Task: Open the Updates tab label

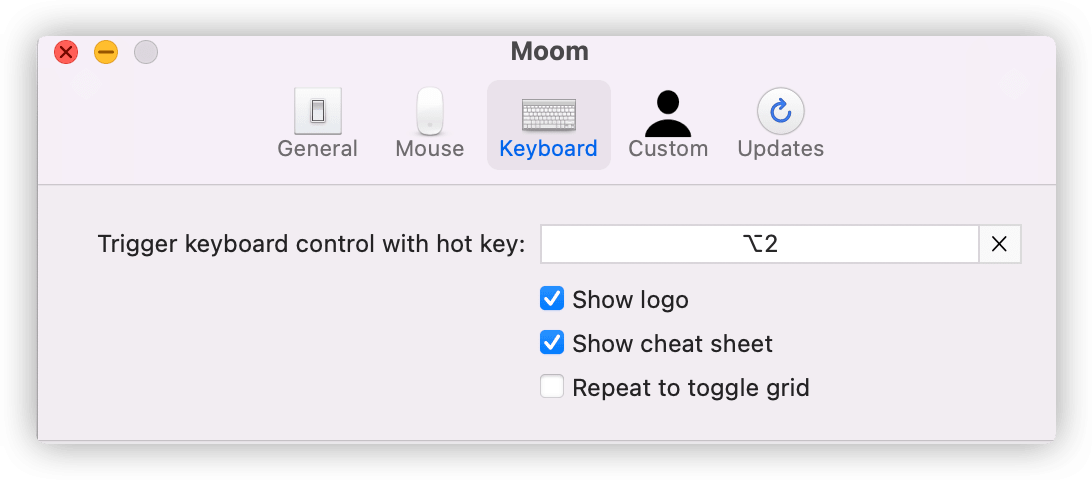Action: pos(781,148)
